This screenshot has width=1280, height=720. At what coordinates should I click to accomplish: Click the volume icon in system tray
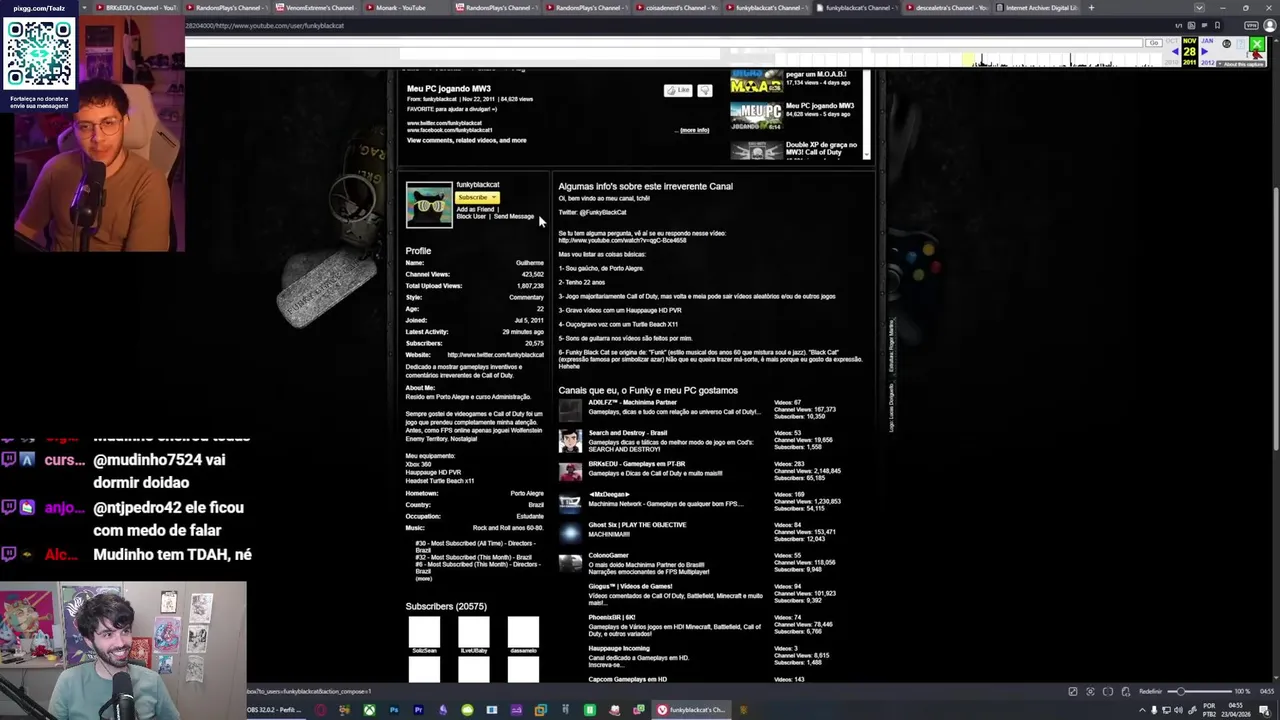click(1176, 710)
